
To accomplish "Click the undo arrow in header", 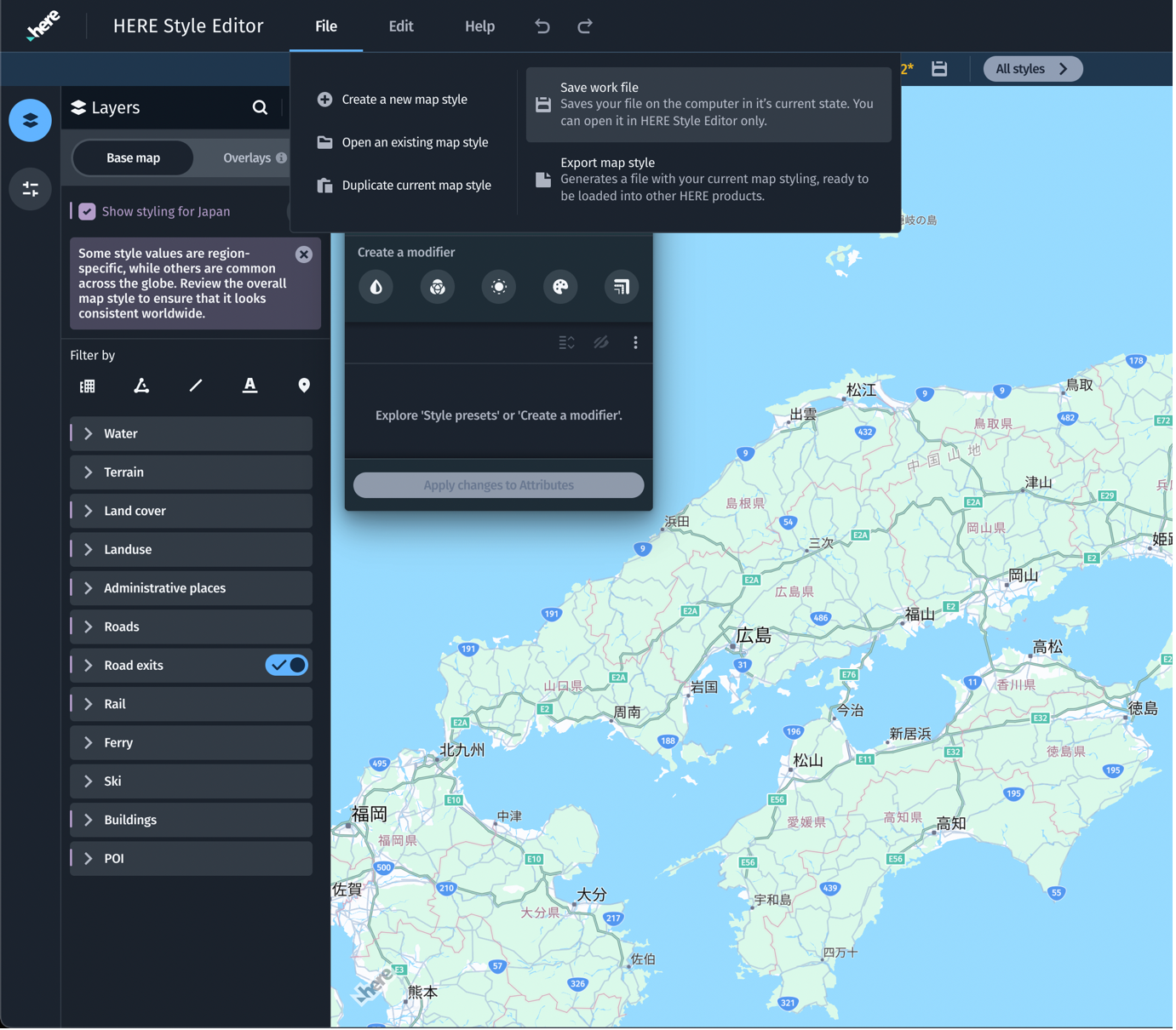I will pyautogui.click(x=542, y=26).
